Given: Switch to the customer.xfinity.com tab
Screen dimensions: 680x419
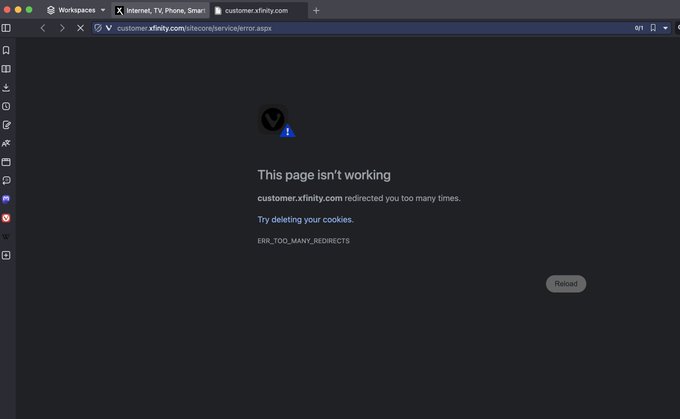Looking at the screenshot, I should point(258,10).
